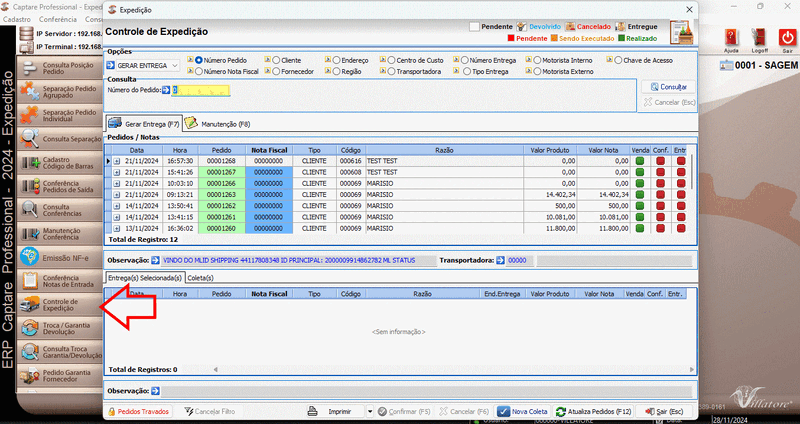Image resolution: width=800 pixels, height=424 pixels.
Task: Open Emissão NF-e sidebar item
Action: (60, 258)
